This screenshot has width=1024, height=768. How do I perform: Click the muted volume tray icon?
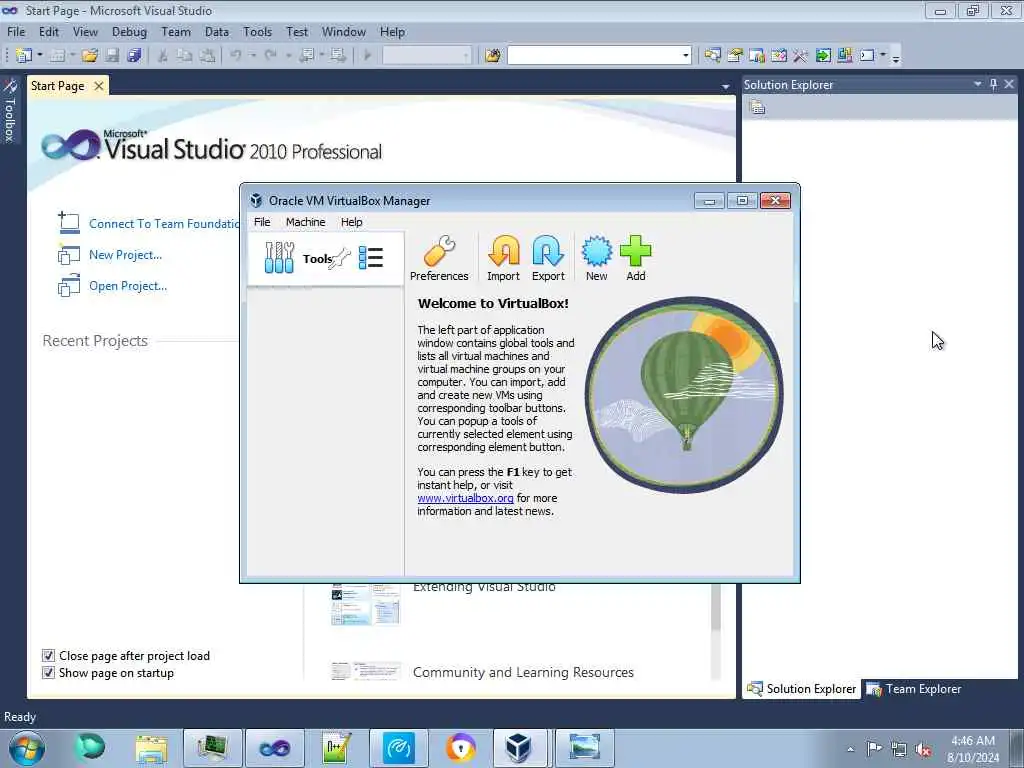923,750
